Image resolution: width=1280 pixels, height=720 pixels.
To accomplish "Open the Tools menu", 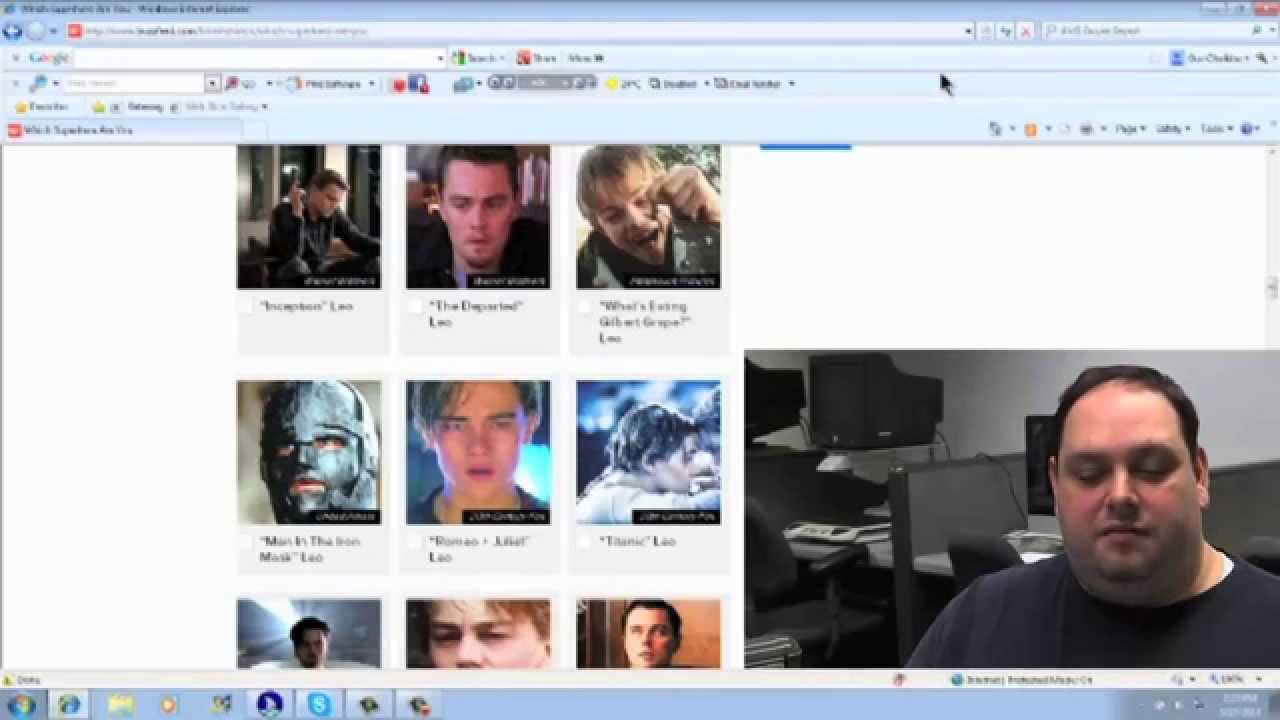I will click(1215, 129).
